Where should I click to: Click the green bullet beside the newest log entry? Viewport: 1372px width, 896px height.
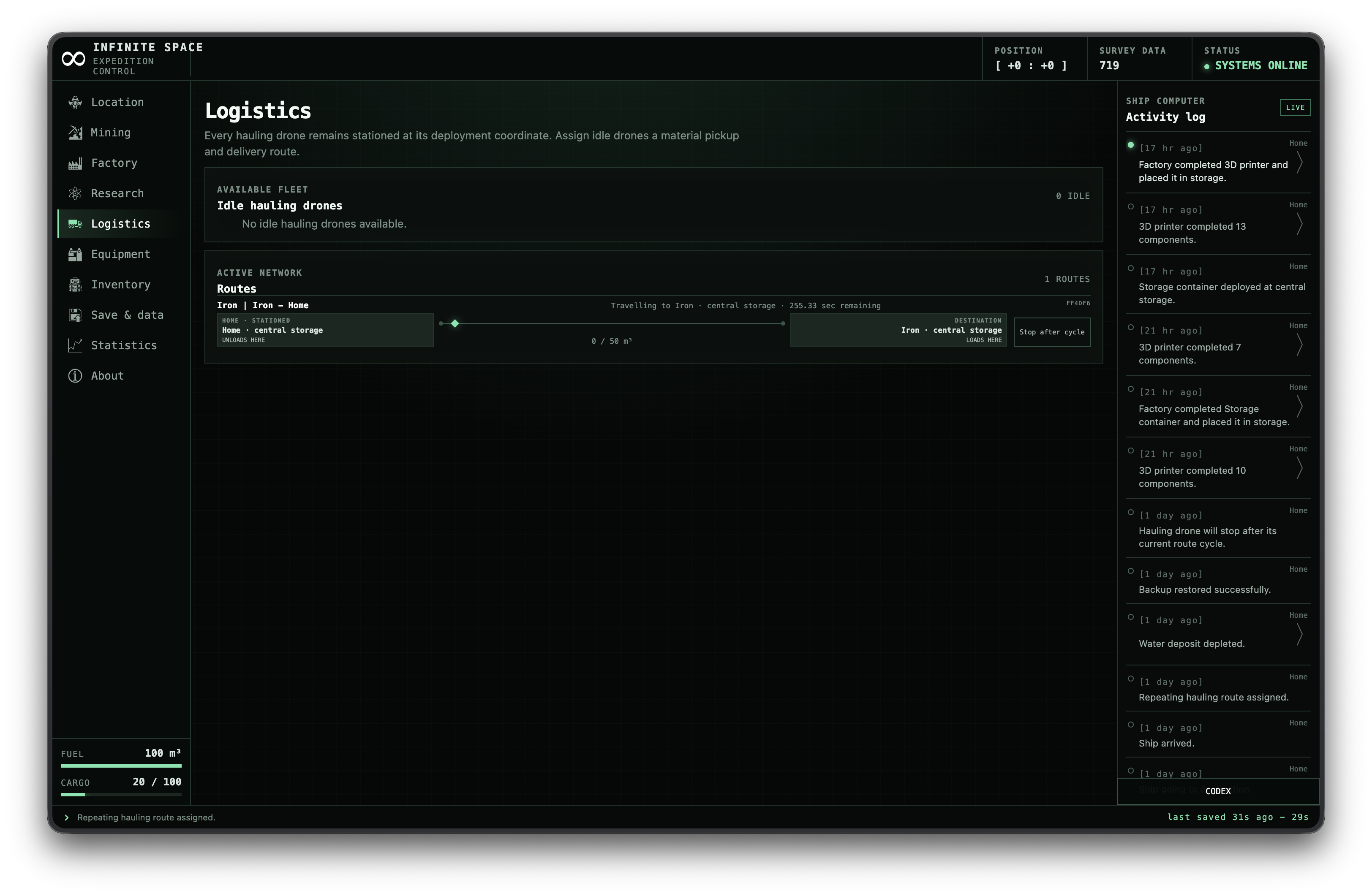(1130, 145)
